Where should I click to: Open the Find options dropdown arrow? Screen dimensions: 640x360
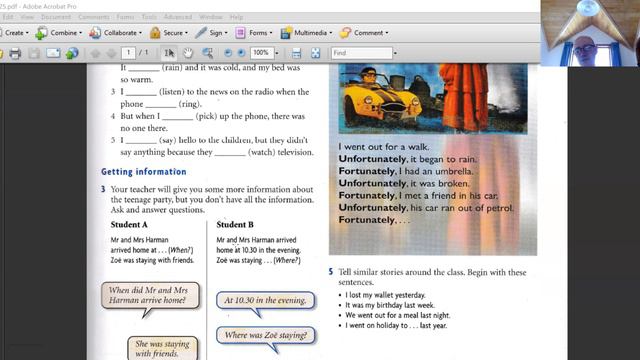pos(395,53)
